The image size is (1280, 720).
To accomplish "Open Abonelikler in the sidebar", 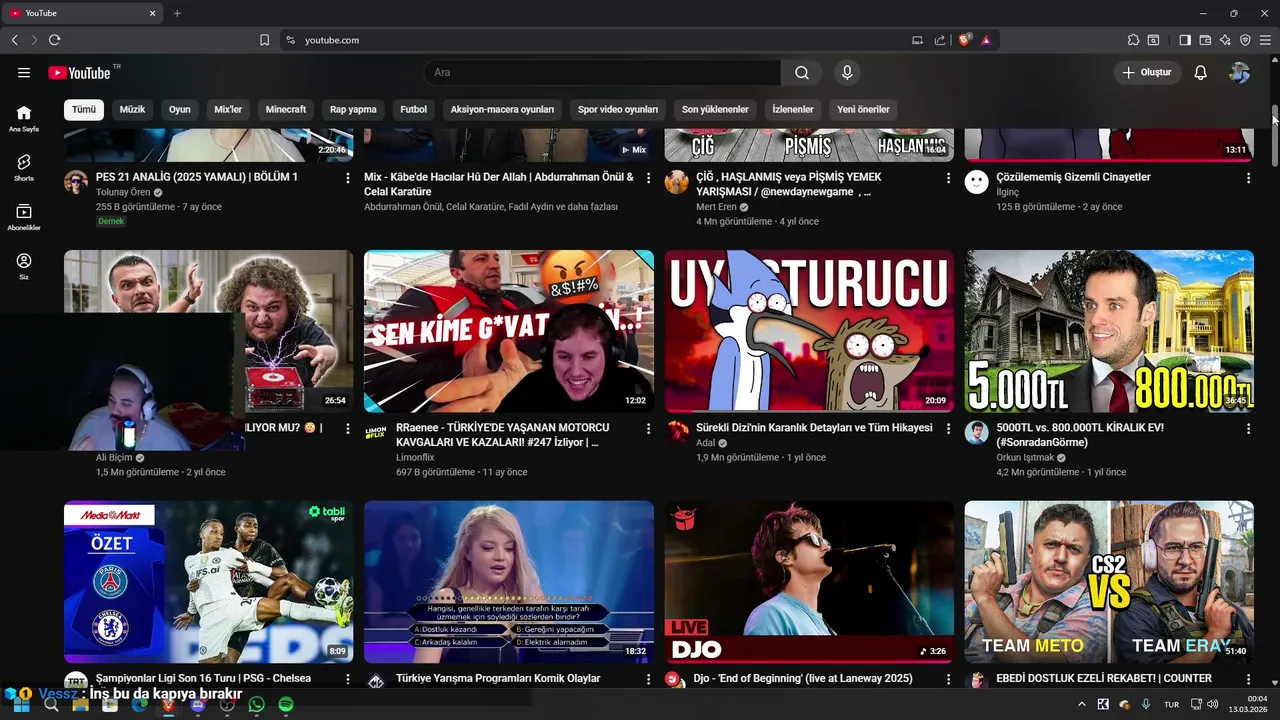I will (x=24, y=217).
